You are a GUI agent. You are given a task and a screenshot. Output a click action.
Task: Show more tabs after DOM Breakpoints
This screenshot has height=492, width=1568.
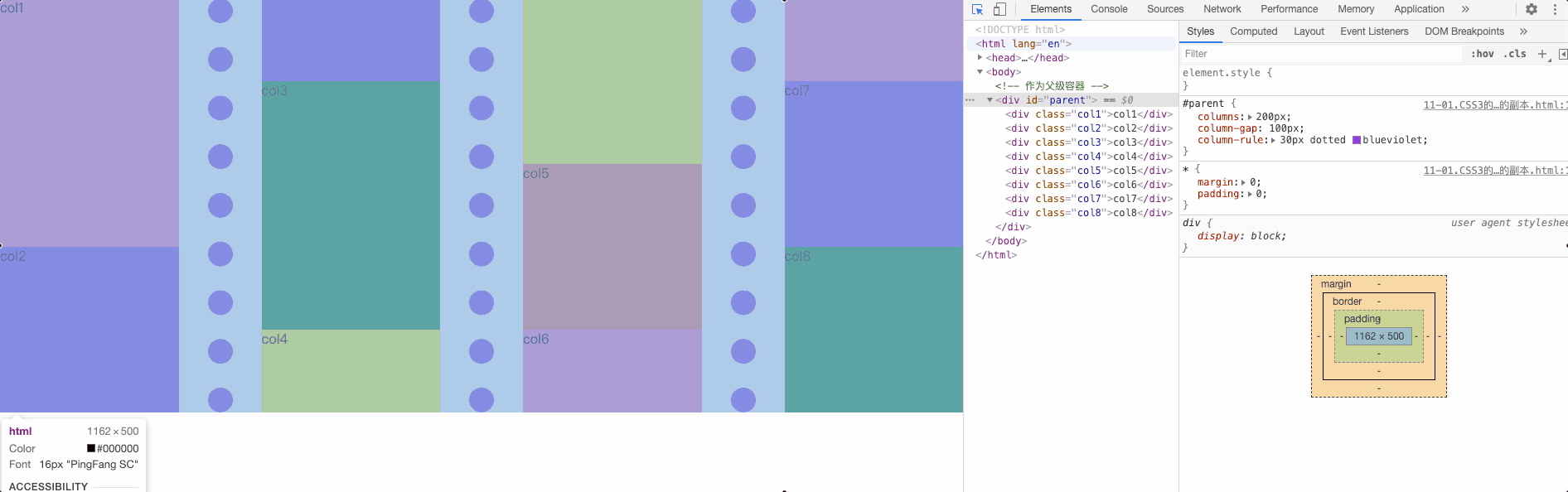[1523, 31]
